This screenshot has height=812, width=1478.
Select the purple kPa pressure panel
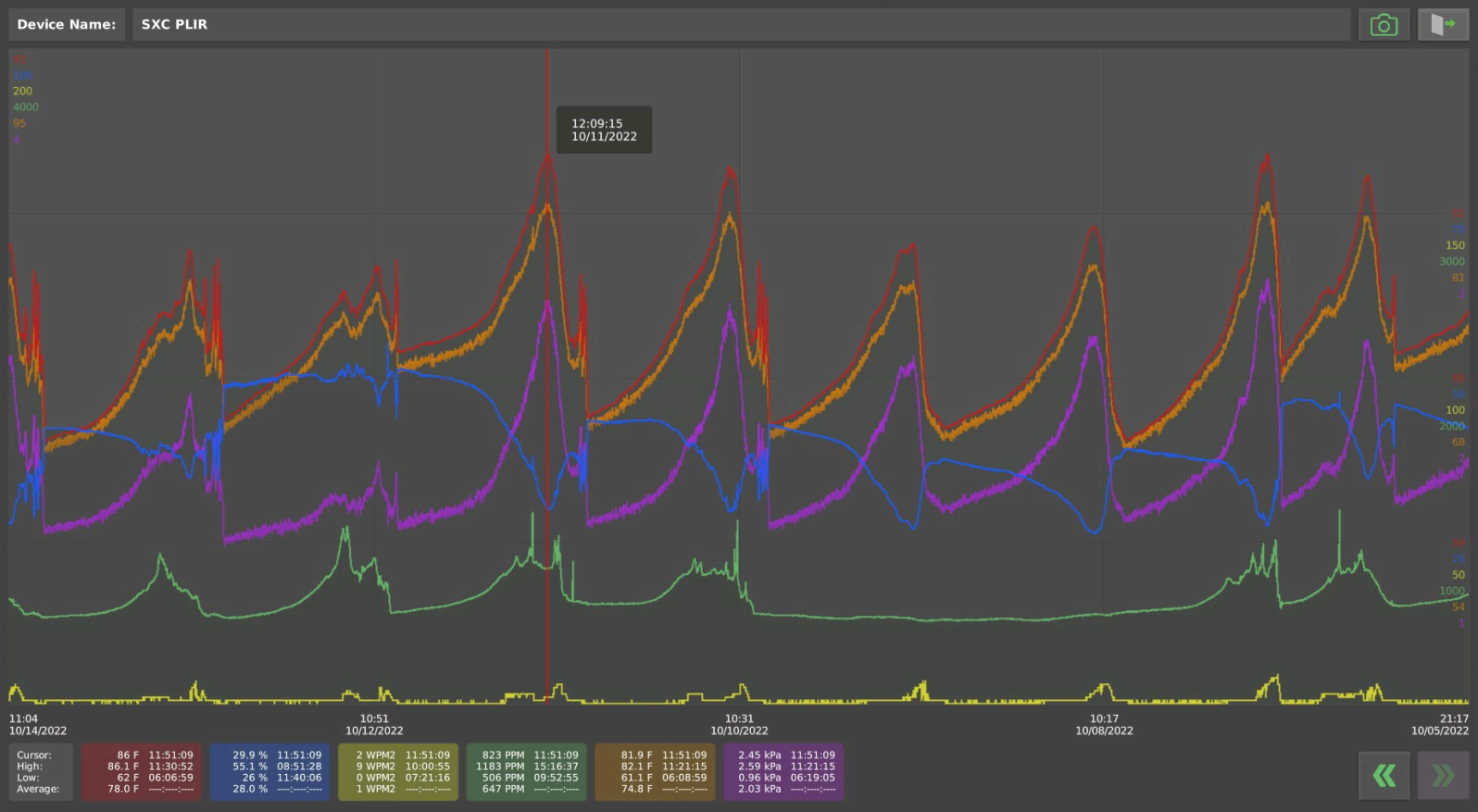tap(783, 772)
